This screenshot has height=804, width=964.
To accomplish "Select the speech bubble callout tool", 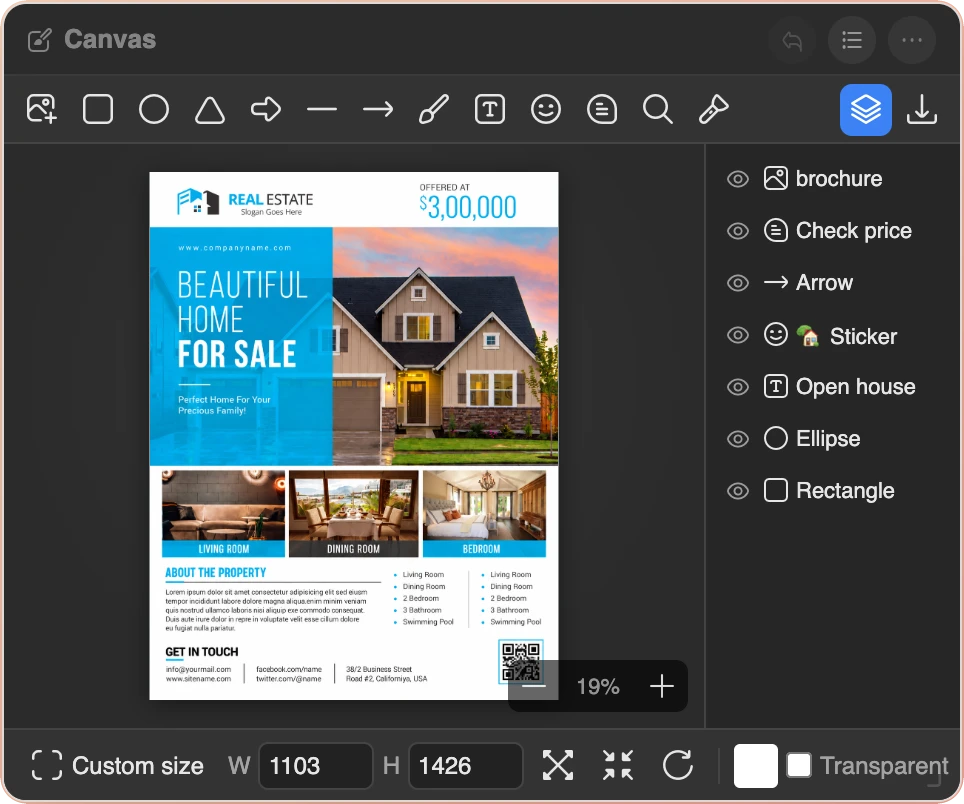I will coord(601,109).
